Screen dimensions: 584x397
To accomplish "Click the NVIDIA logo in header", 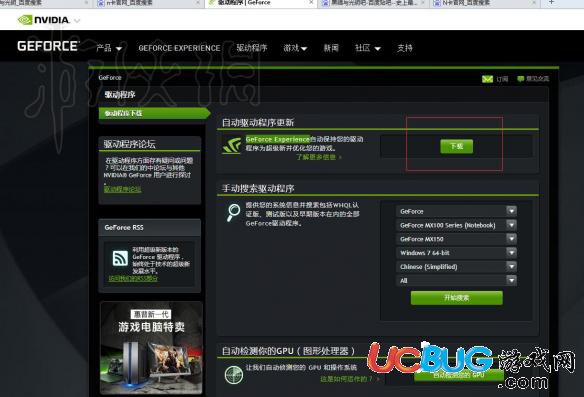I will pos(44,20).
